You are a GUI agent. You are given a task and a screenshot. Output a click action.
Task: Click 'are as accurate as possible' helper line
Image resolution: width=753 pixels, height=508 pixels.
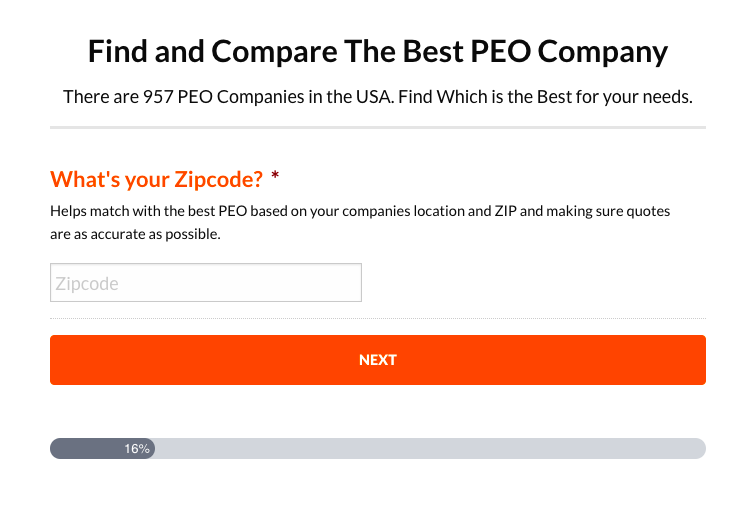[135, 235]
